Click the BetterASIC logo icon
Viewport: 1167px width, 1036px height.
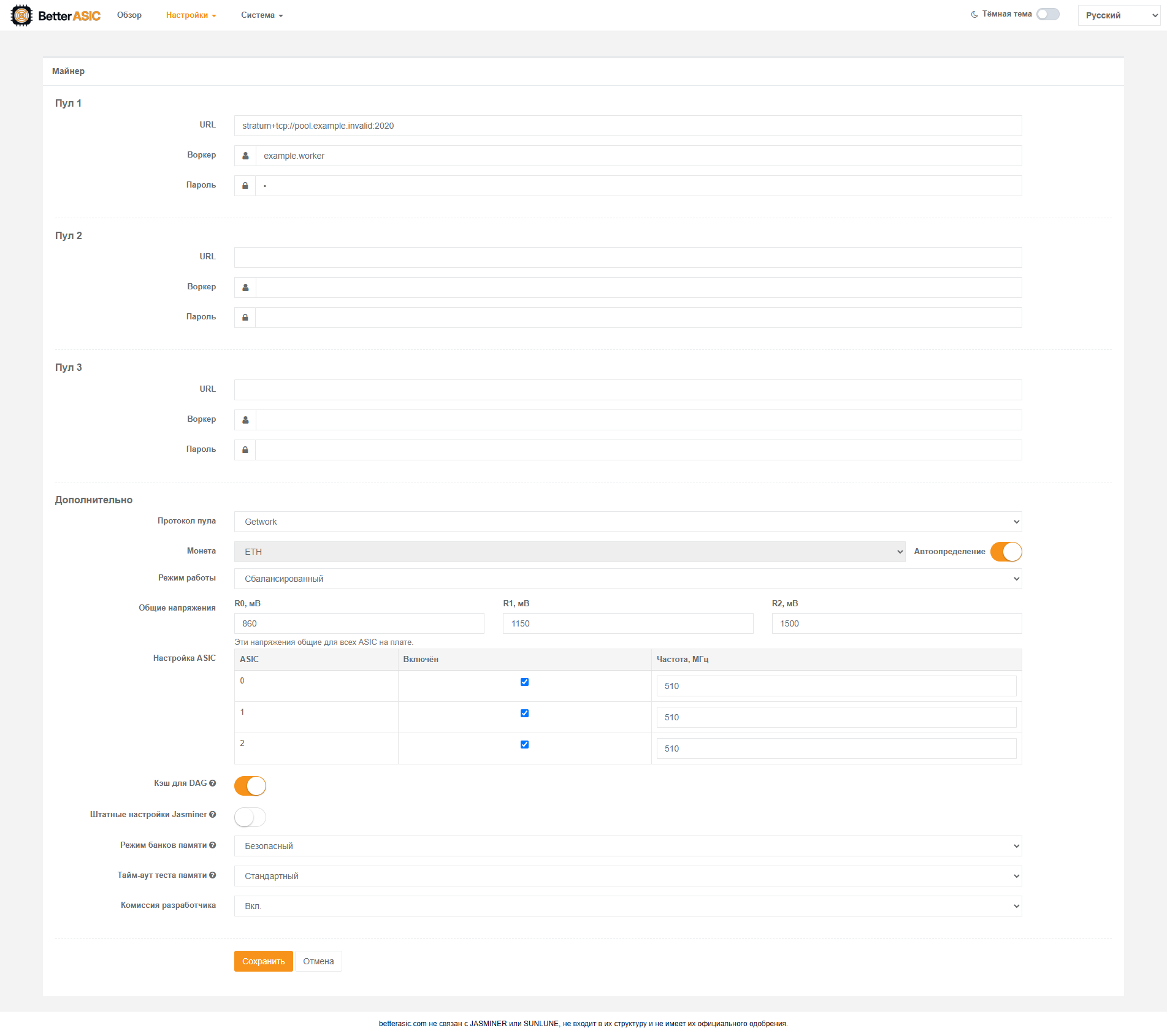click(x=21, y=15)
